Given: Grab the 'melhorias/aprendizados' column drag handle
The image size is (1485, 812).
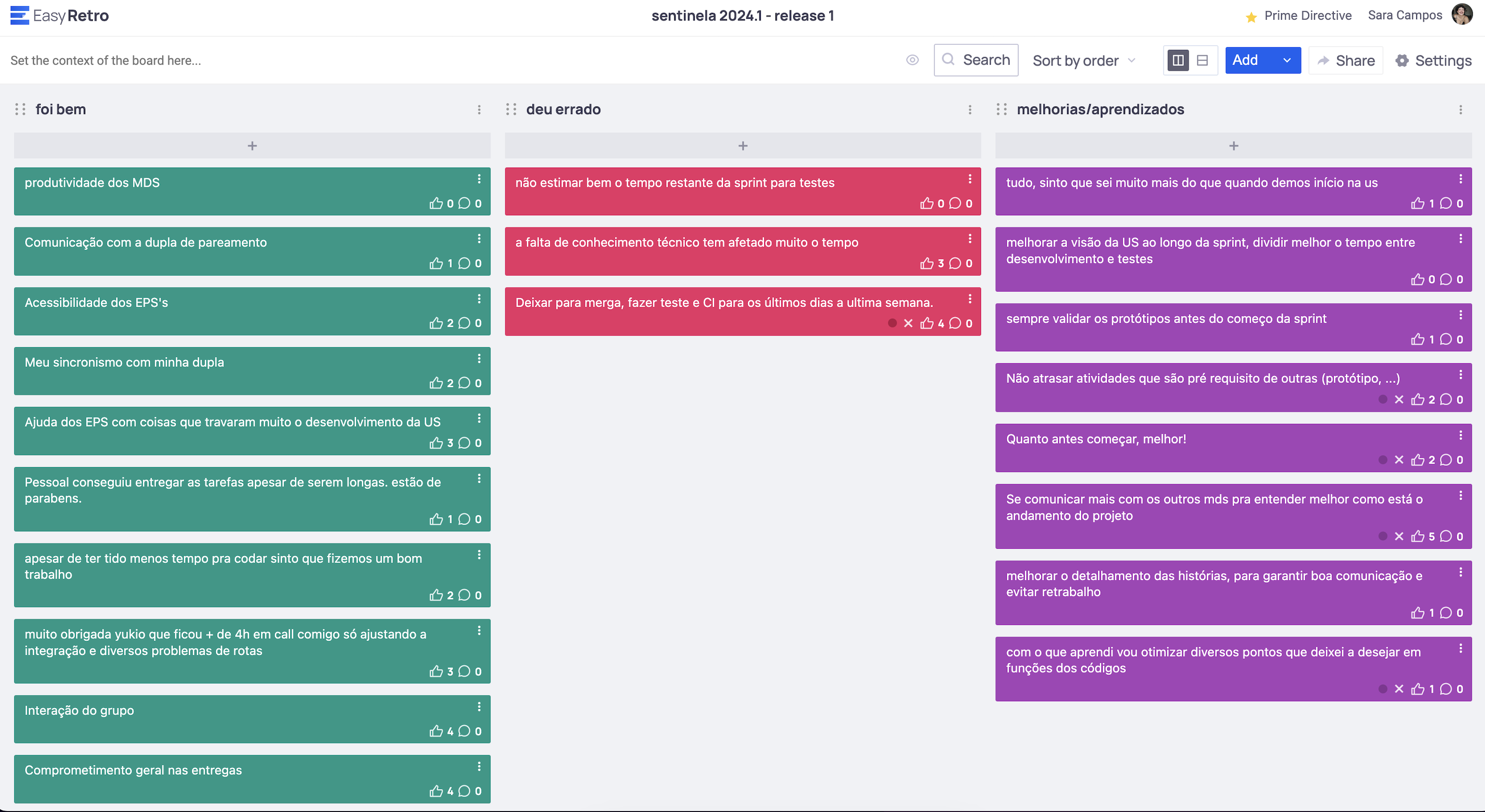Looking at the screenshot, I should click(1001, 109).
